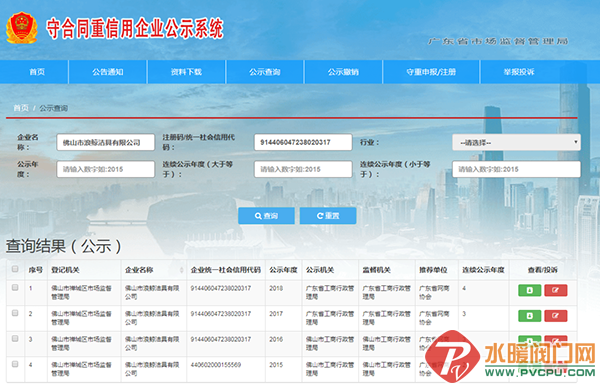The image size is (600, 387).
Task: Click 企业统一社会信用代码 column header
Action: pyautogui.click(x=225, y=270)
